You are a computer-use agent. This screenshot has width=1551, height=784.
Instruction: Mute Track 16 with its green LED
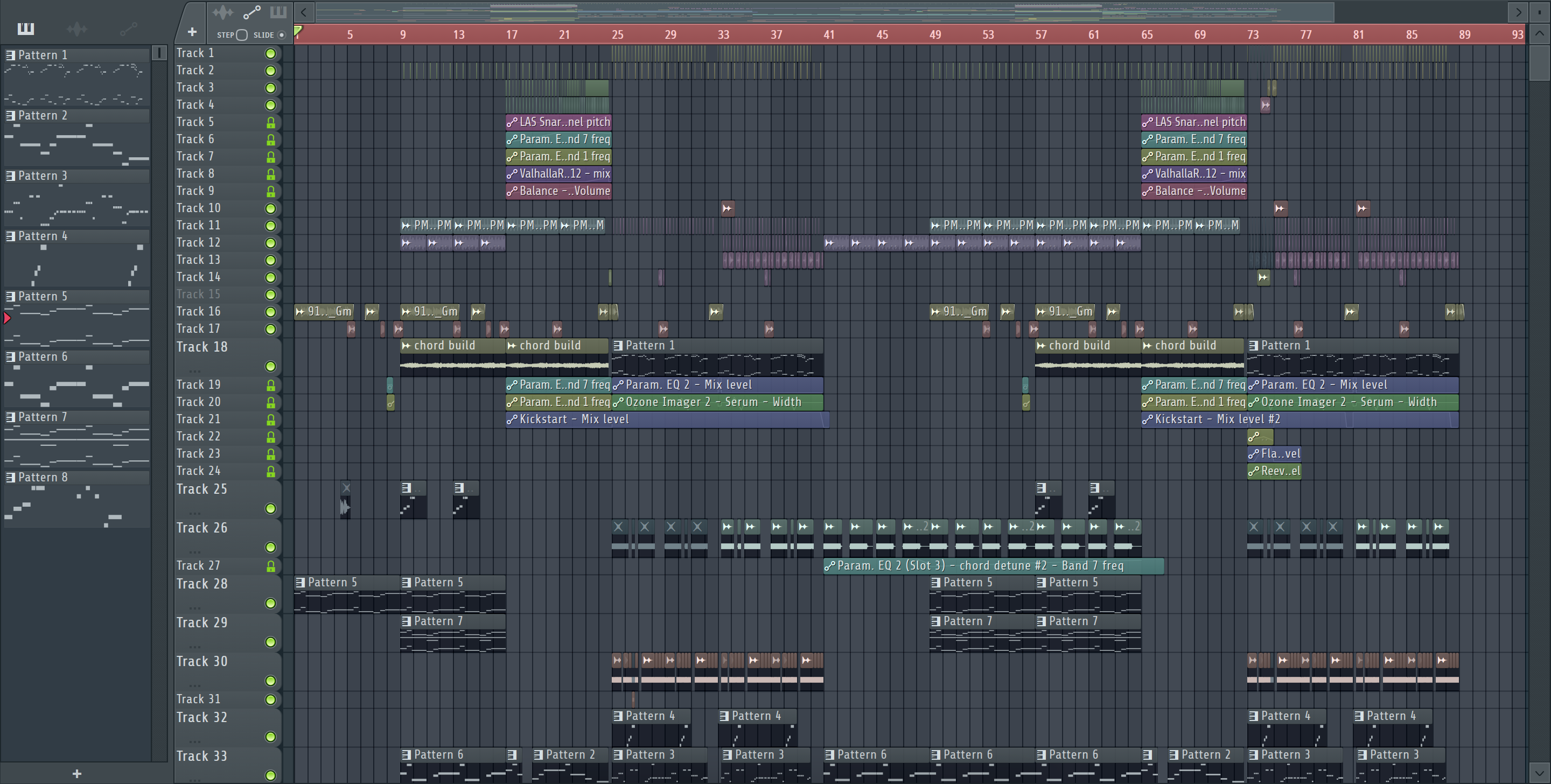click(x=271, y=312)
